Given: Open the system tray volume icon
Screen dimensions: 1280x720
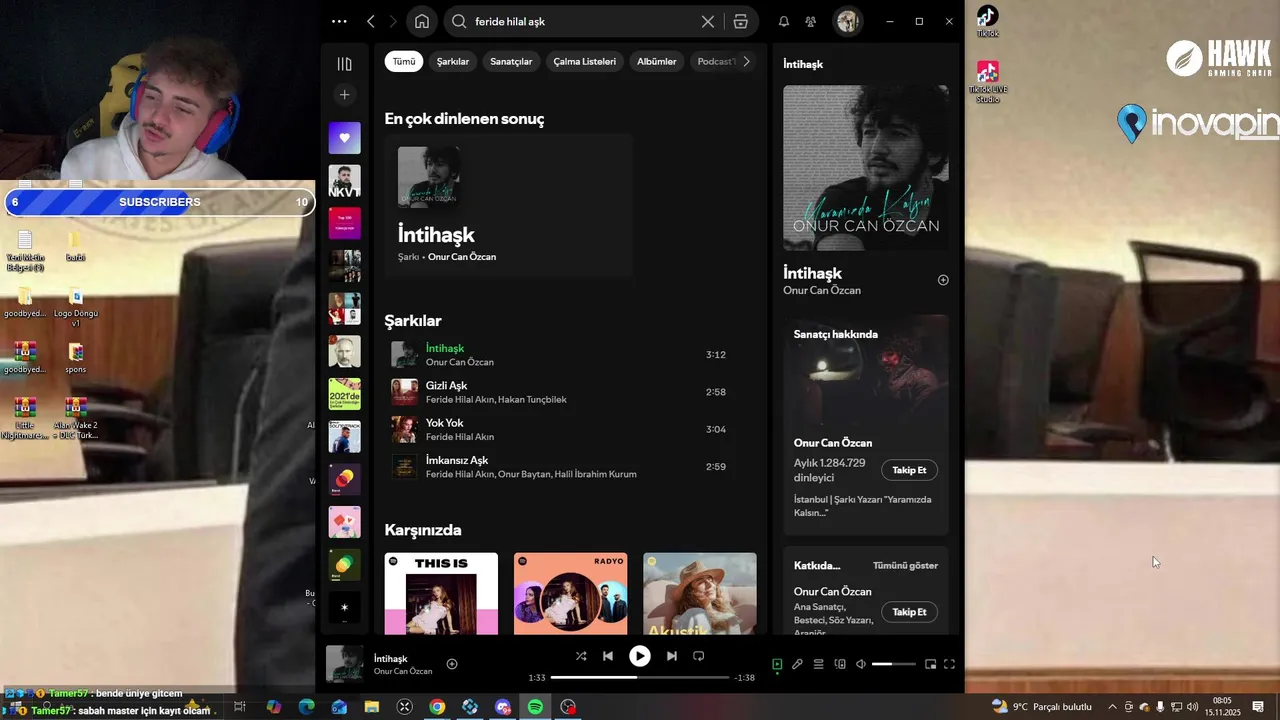Looking at the screenshot, I should point(1193,707).
